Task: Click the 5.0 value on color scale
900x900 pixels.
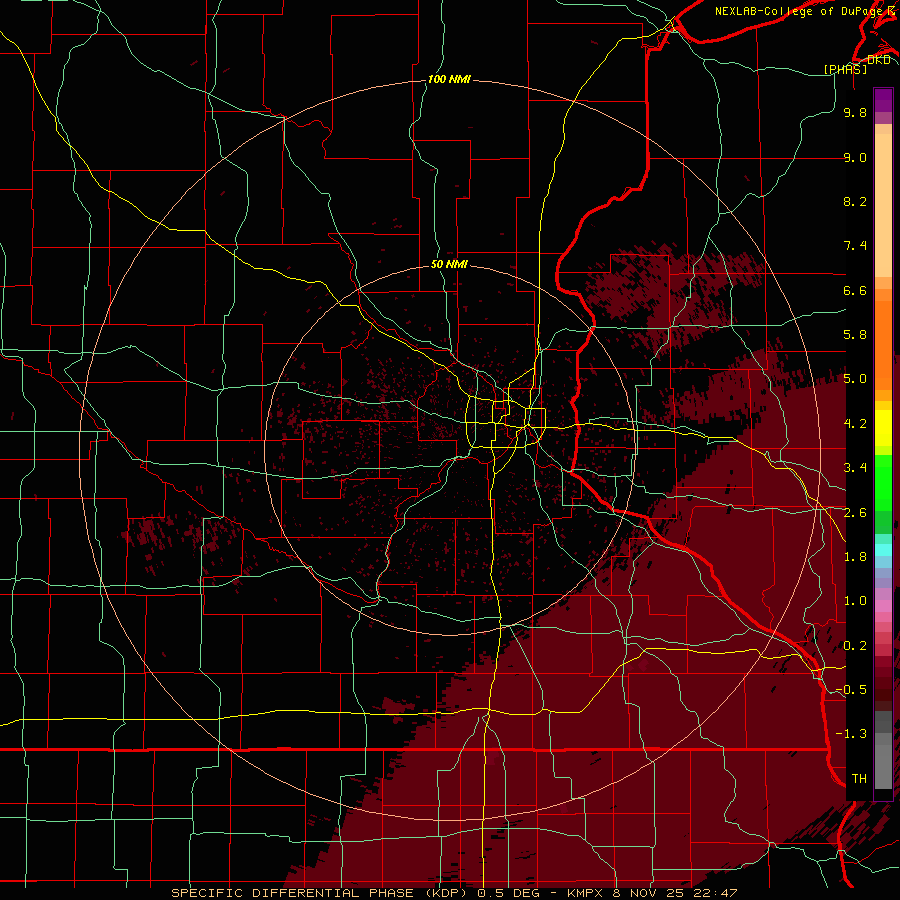Action: click(855, 379)
